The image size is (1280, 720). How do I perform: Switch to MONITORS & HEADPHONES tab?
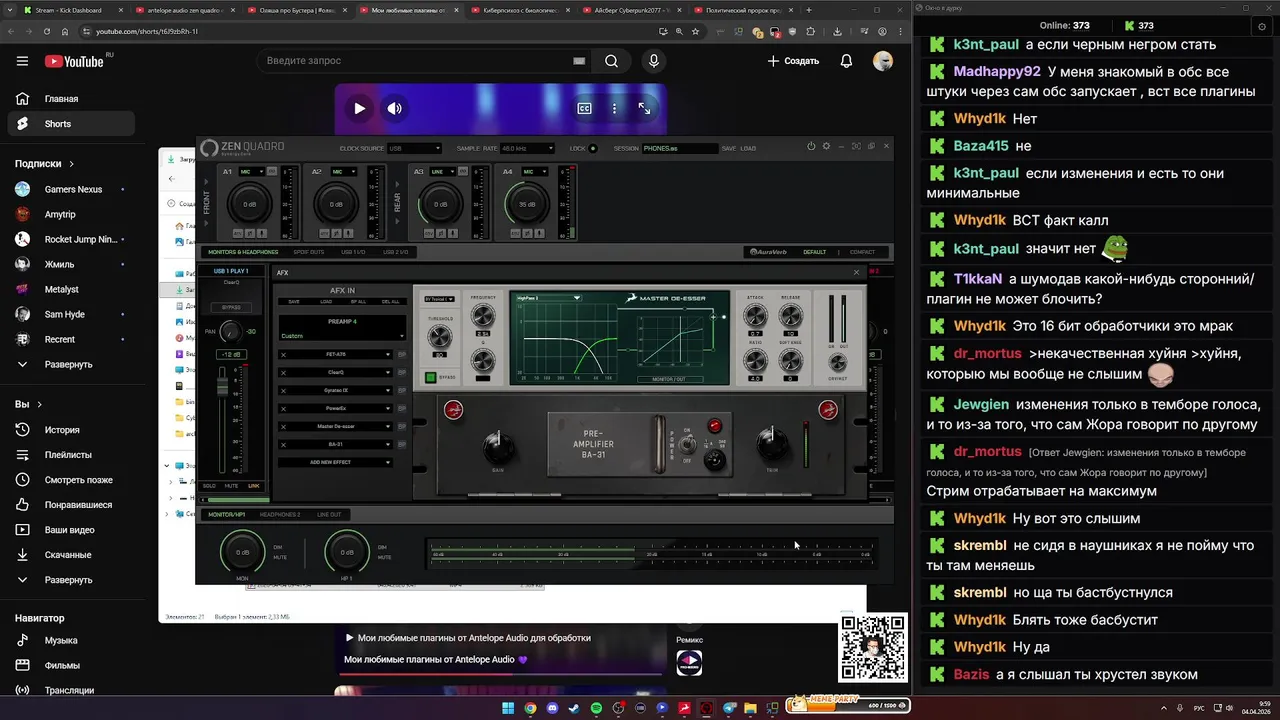coord(243,252)
